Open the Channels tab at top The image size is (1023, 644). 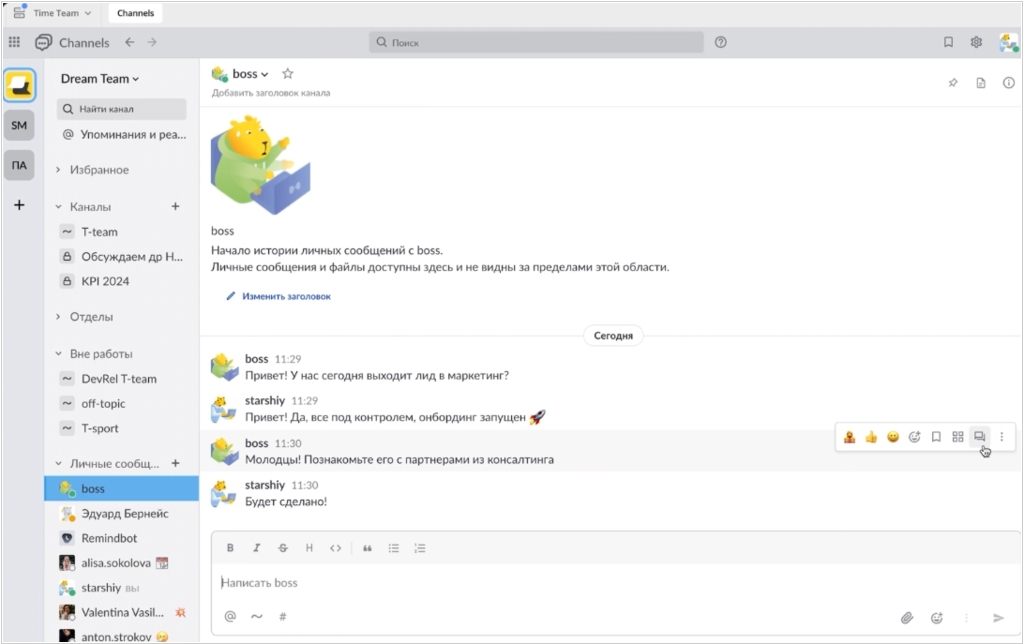(x=135, y=13)
